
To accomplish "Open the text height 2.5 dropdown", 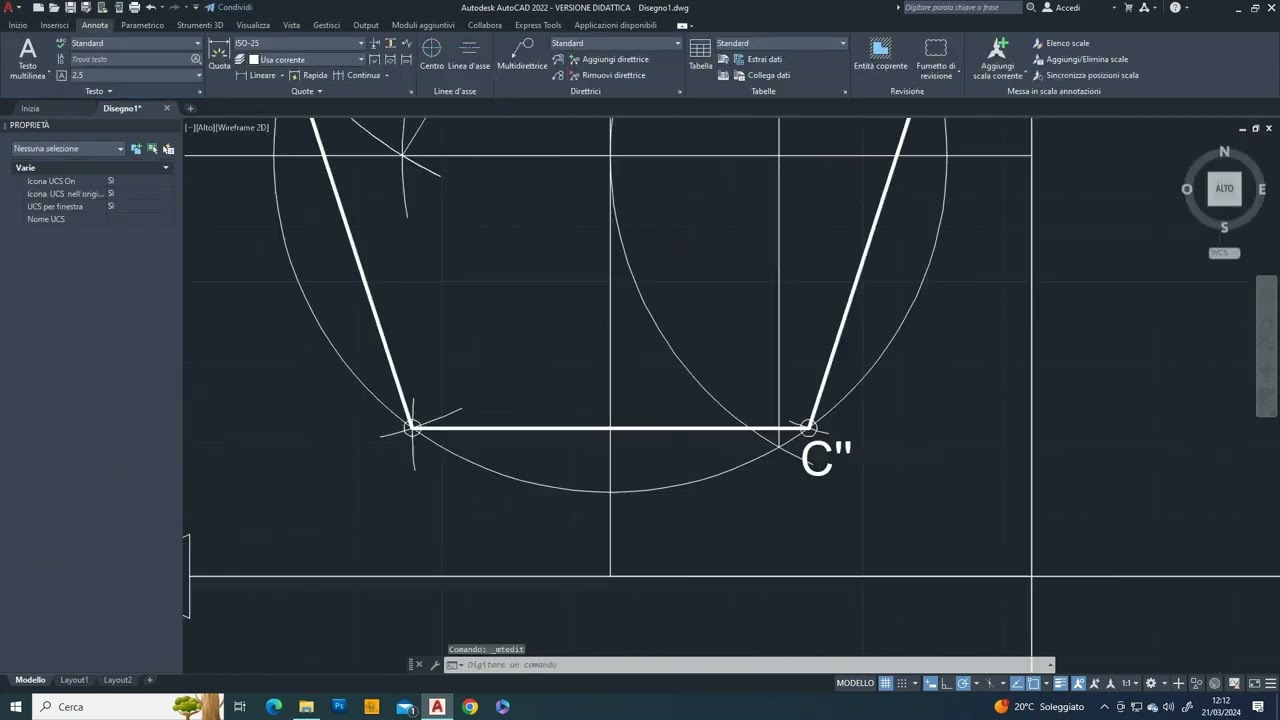I will [136, 75].
